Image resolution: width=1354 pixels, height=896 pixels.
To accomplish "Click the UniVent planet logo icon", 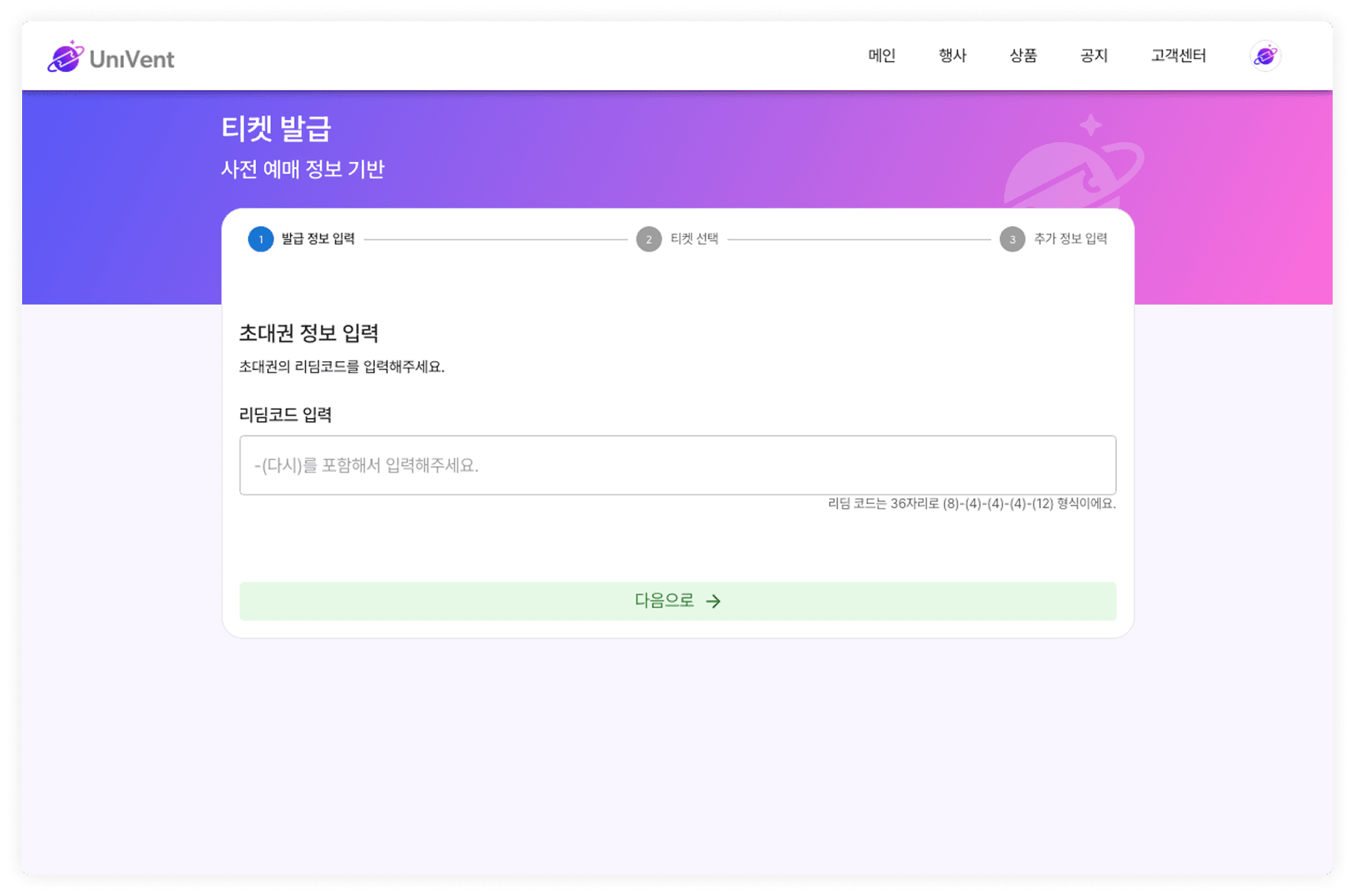I will [x=66, y=57].
